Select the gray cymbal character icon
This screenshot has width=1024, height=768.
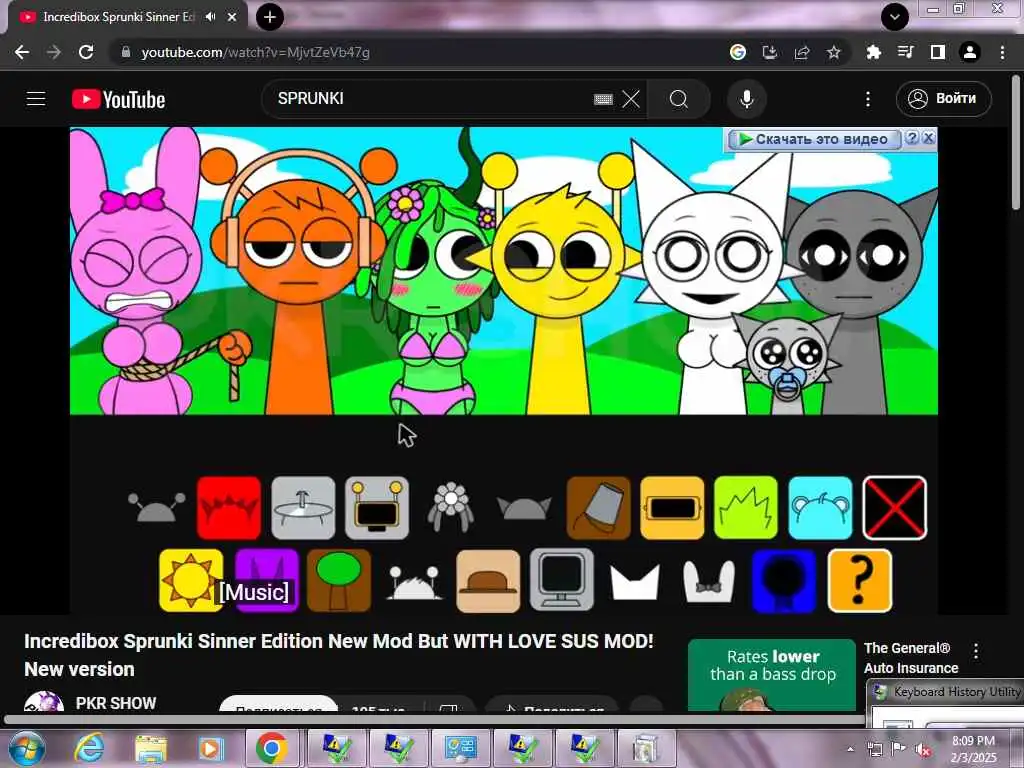coord(303,508)
